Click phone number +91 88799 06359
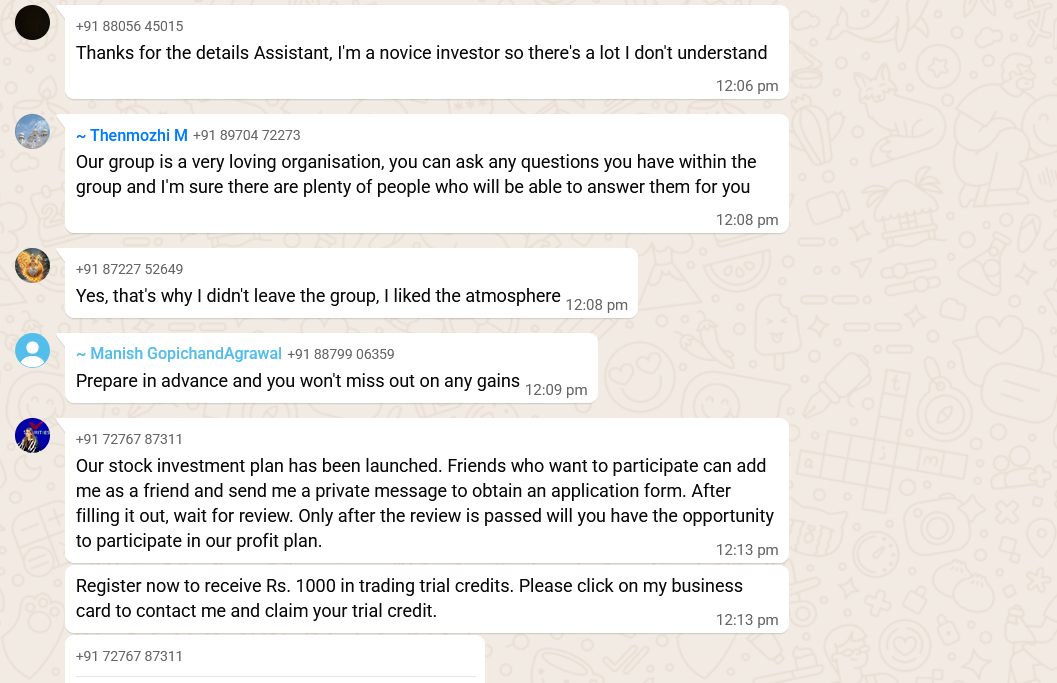1057x683 pixels. [x=341, y=354]
